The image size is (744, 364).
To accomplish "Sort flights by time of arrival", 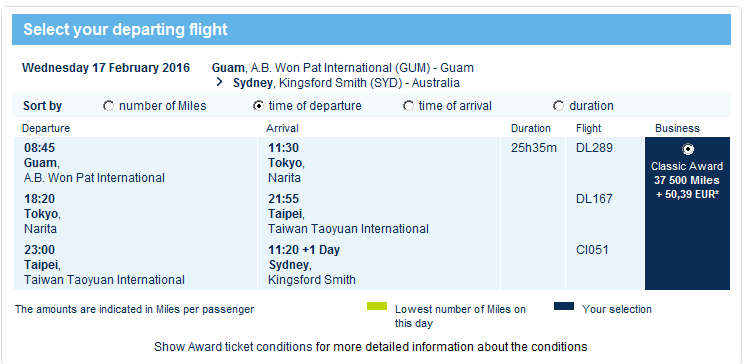I will point(409,106).
